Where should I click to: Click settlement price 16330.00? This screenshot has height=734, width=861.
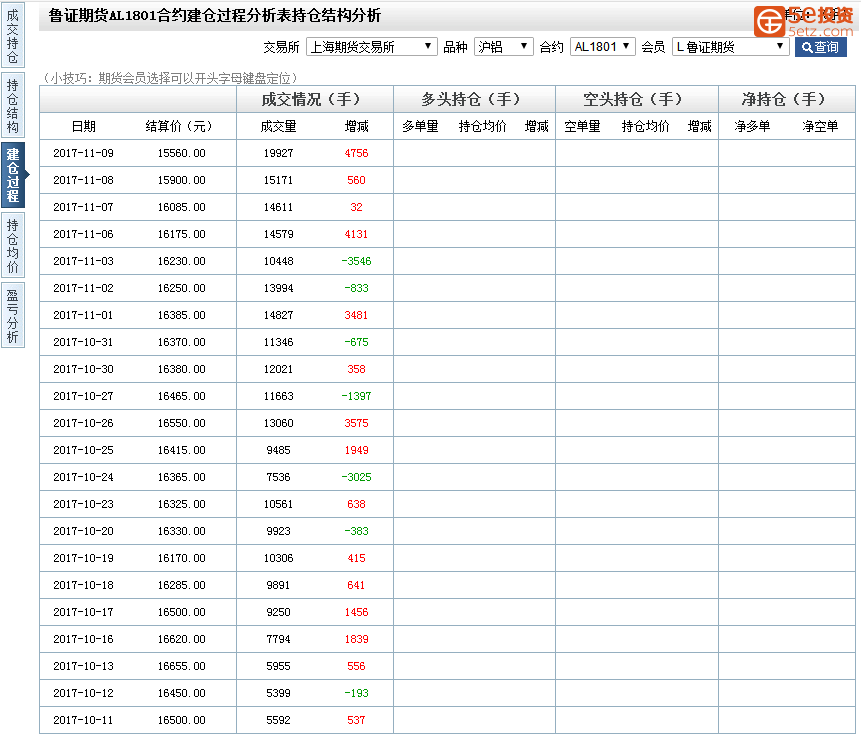pyautogui.click(x=182, y=531)
